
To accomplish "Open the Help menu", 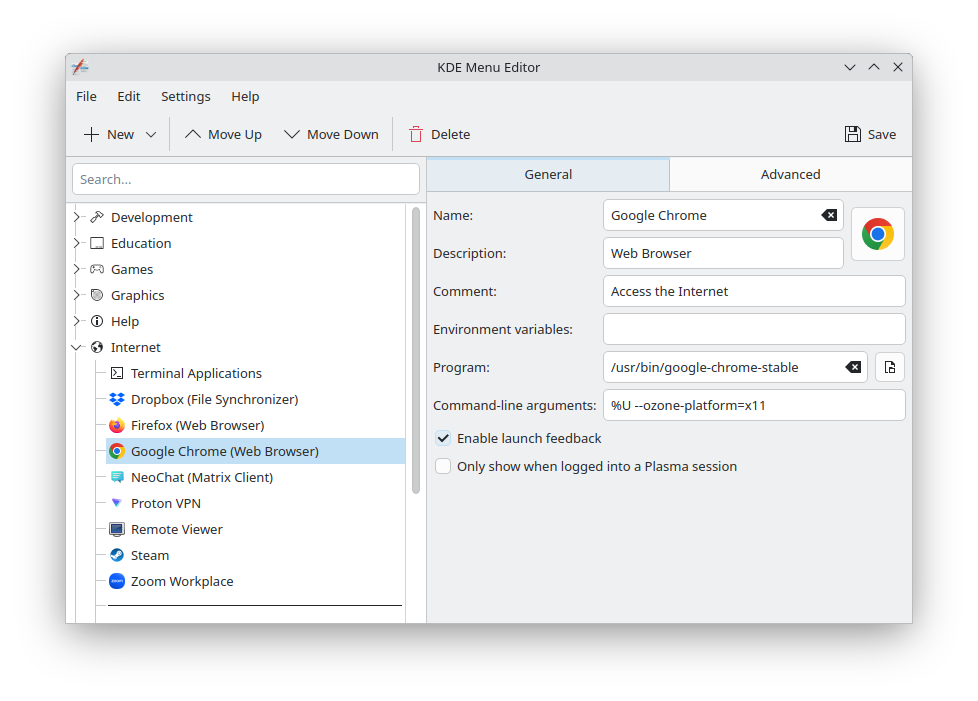I will tap(245, 97).
